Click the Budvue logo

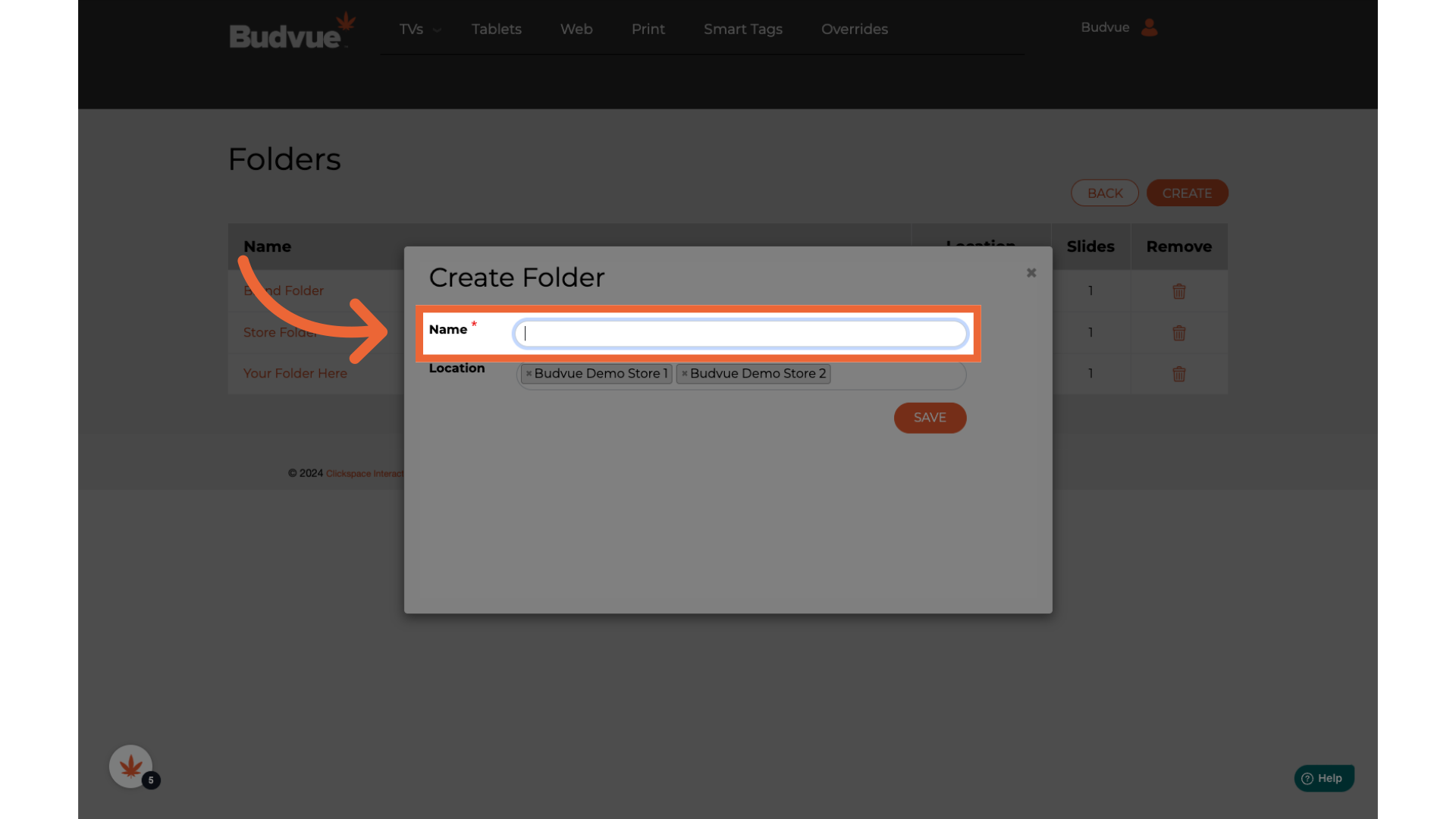pos(291,33)
